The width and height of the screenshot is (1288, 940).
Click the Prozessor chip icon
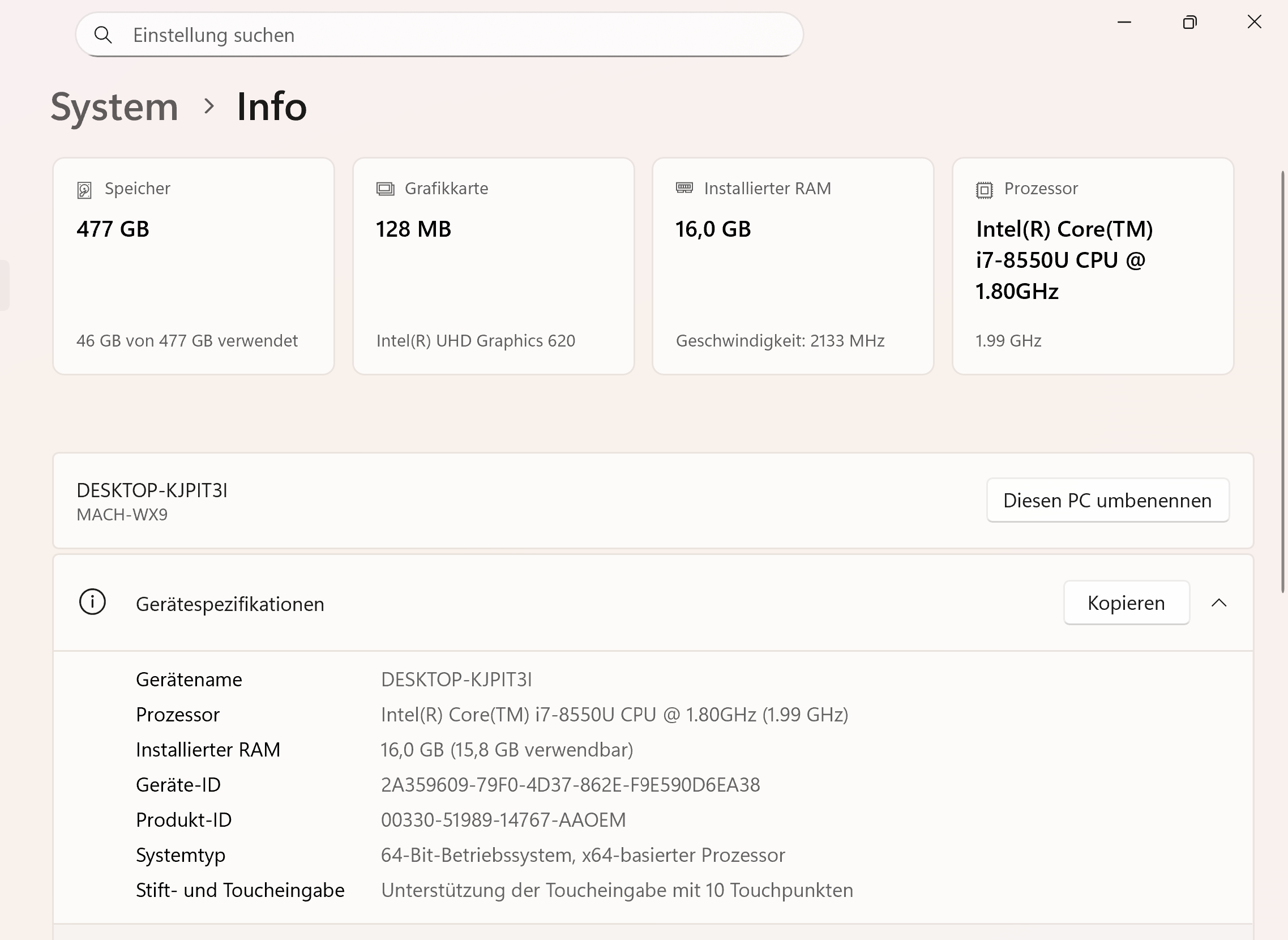coord(984,190)
